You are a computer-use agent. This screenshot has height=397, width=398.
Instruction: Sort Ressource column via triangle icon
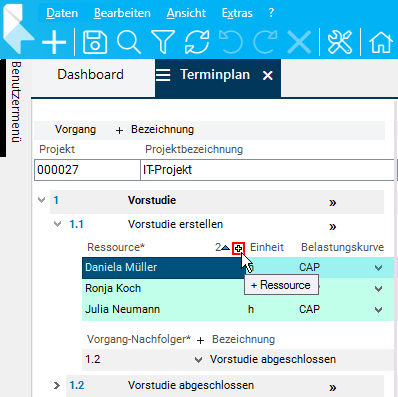pos(226,248)
